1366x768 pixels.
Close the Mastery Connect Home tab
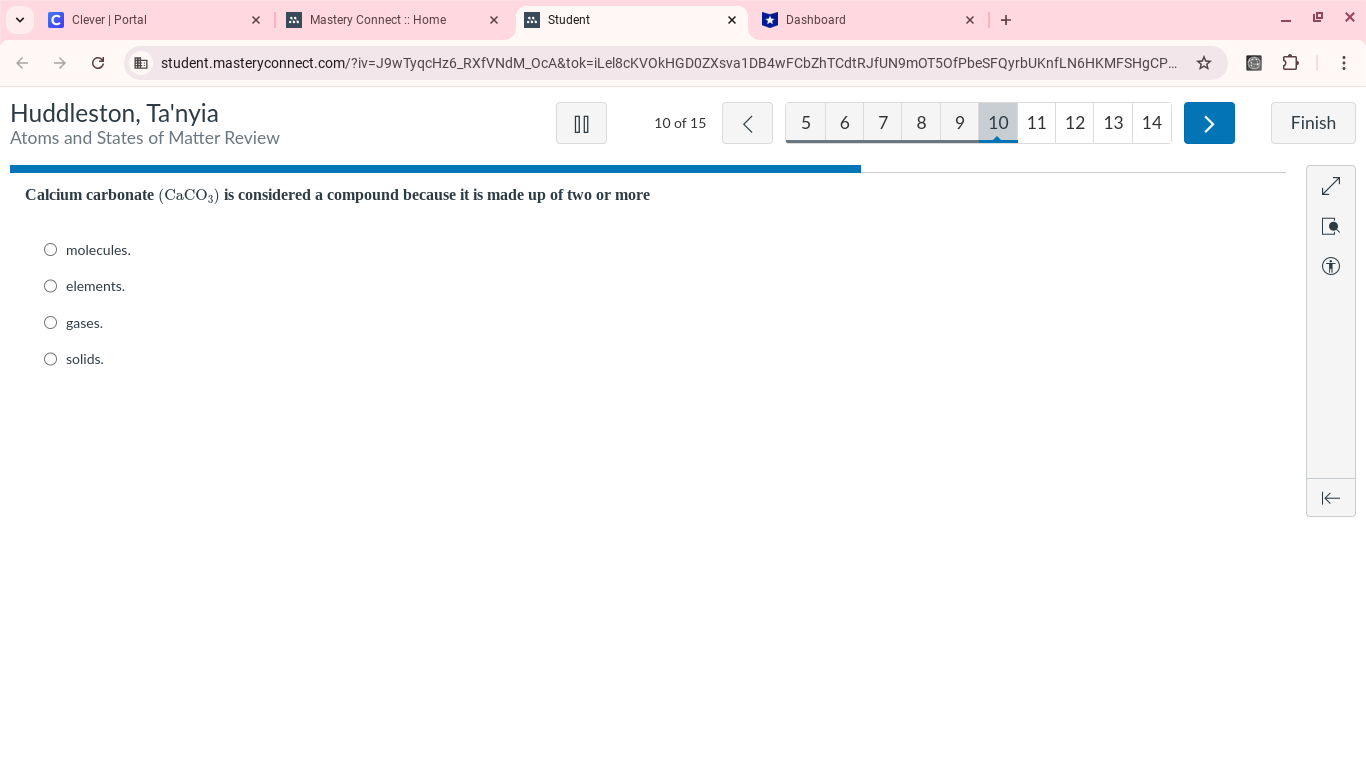pos(494,20)
